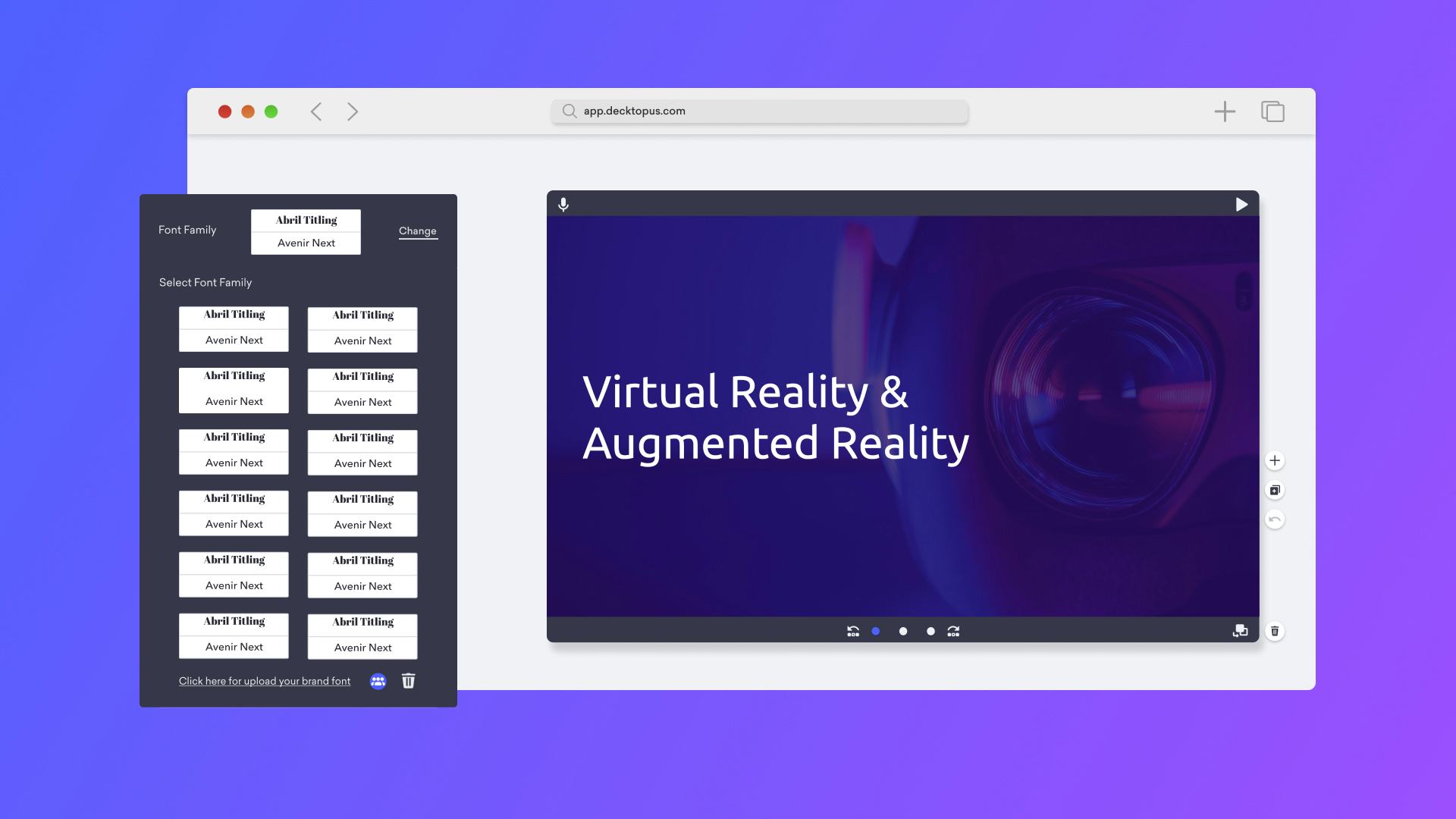The image size is (1456, 819).
Task: Navigate back with the browser arrow
Action: [317, 111]
